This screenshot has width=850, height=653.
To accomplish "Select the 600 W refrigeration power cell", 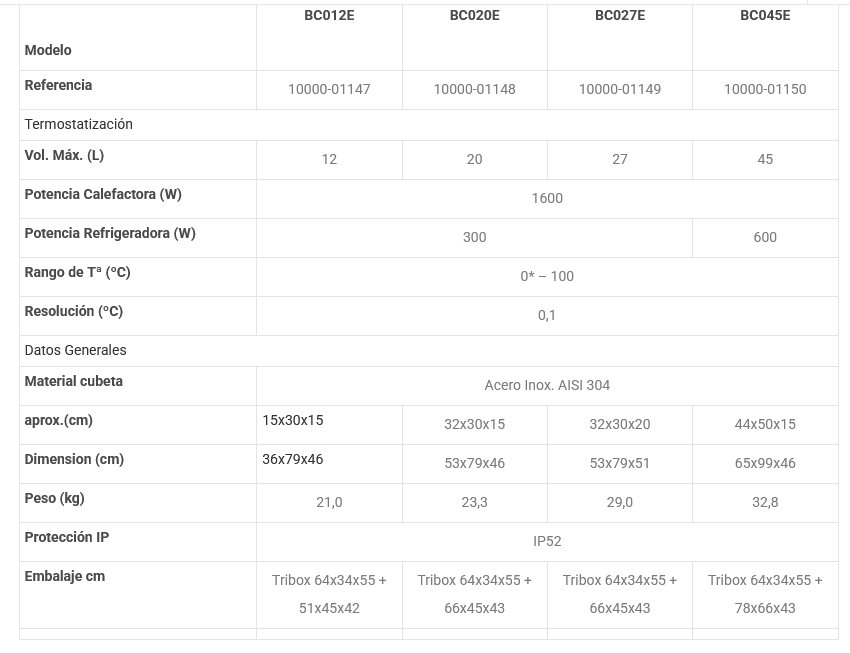I will (x=765, y=238).
